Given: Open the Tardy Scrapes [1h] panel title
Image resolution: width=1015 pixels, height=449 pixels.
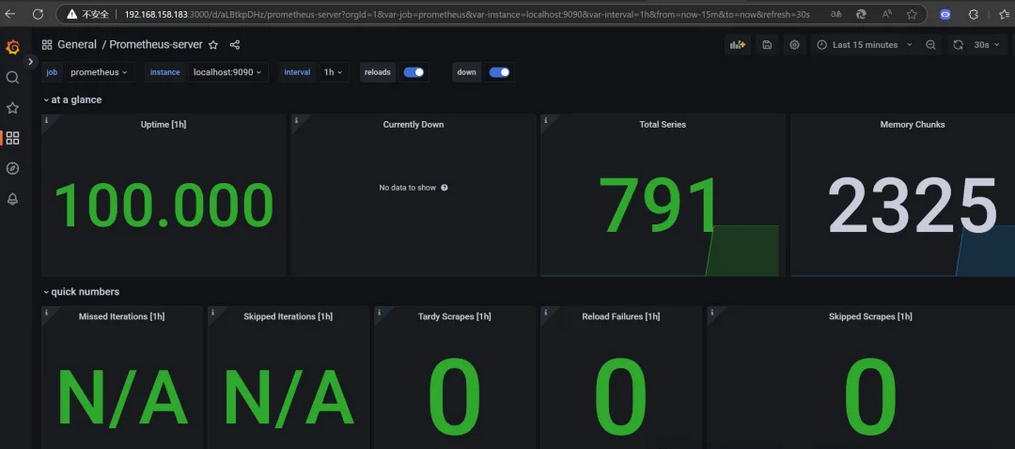Looking at the screenshot, I should (x=454, y=316).
